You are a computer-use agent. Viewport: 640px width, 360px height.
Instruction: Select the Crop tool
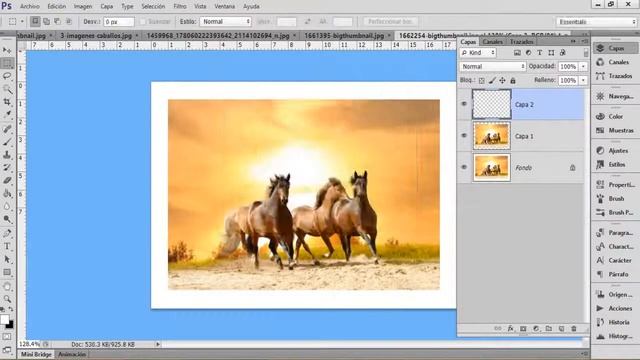7,102
